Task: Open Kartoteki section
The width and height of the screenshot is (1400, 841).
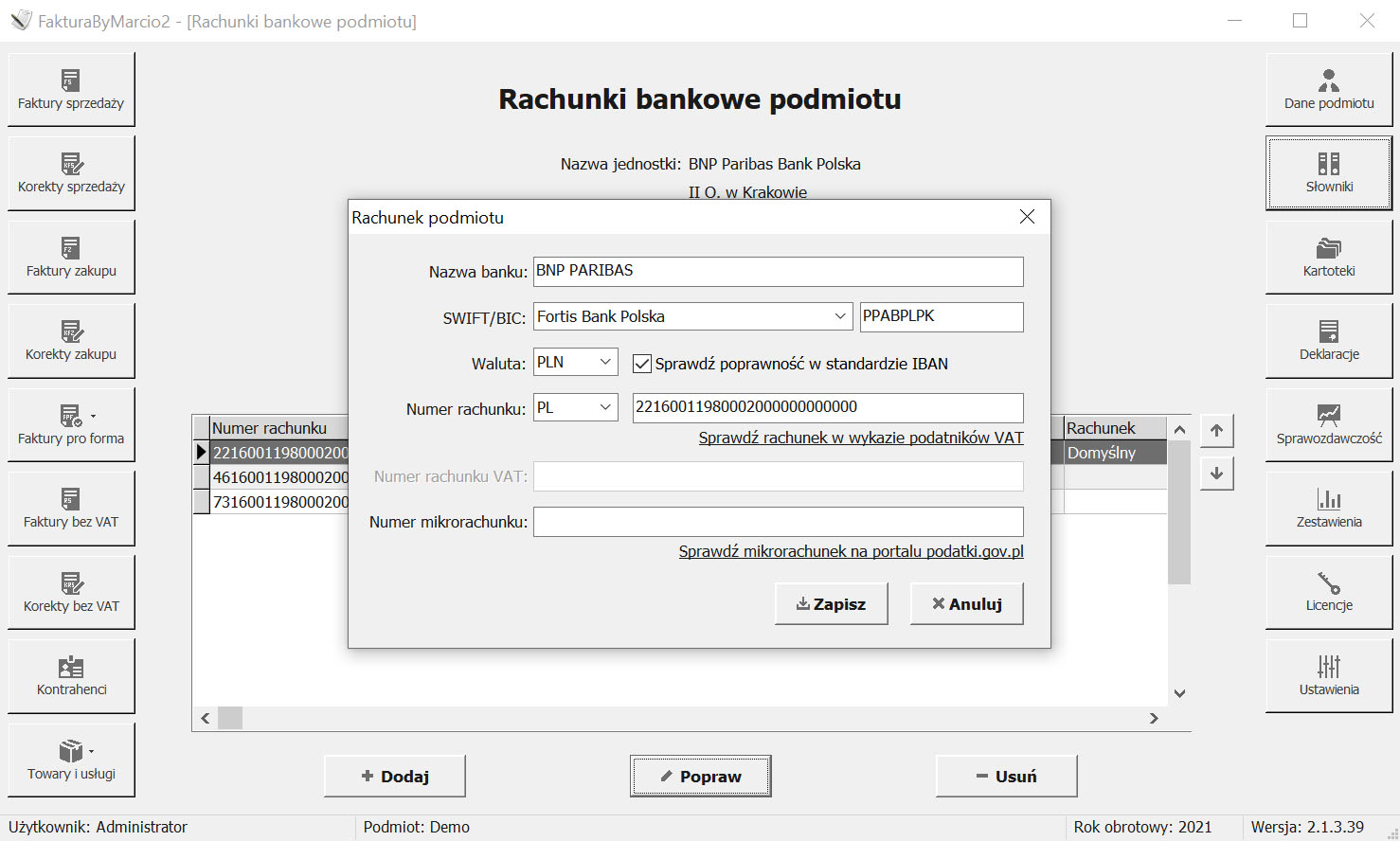Action: [1329, 257]
